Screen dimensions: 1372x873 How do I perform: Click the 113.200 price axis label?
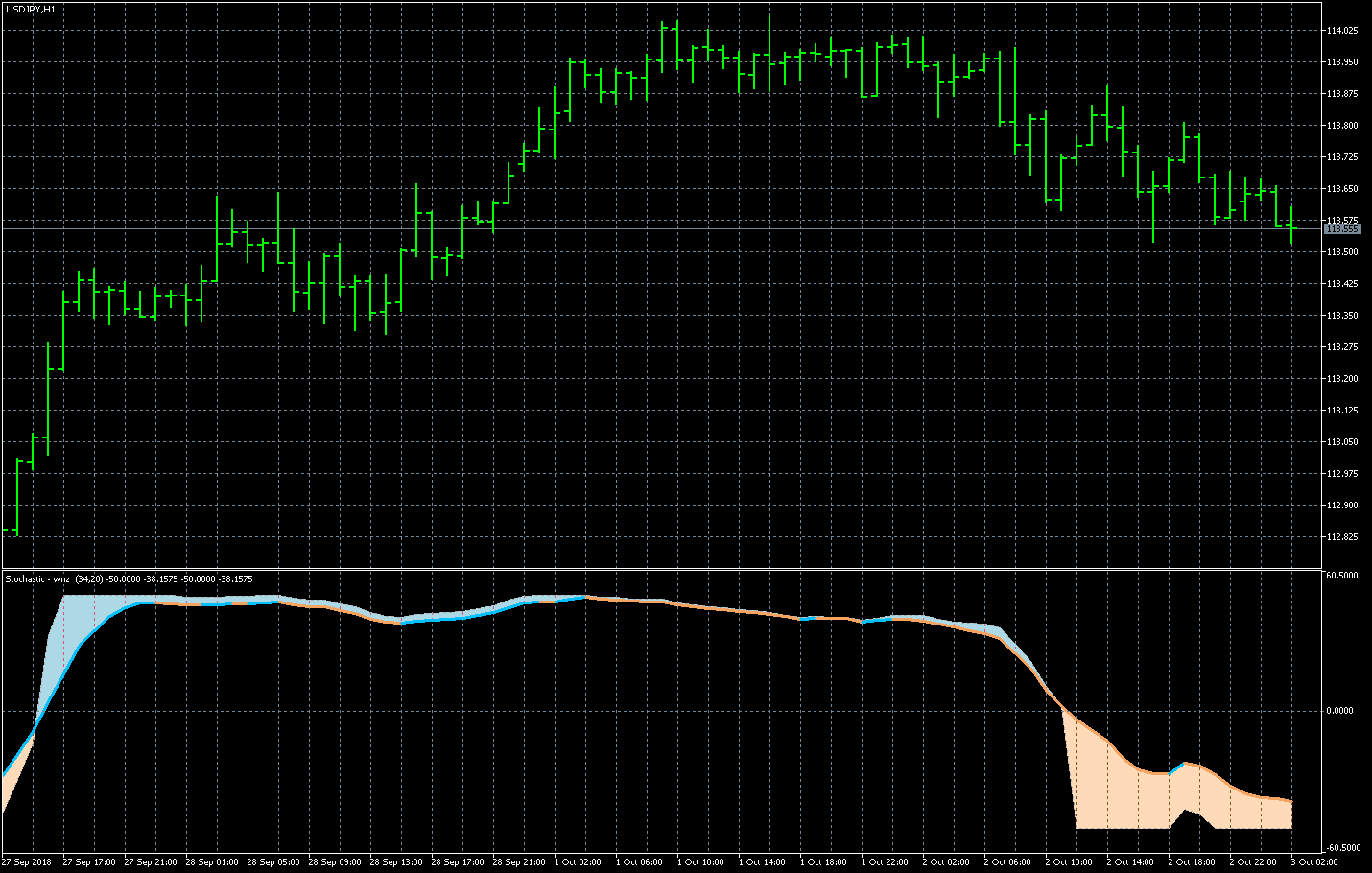tap(1341, 379)
